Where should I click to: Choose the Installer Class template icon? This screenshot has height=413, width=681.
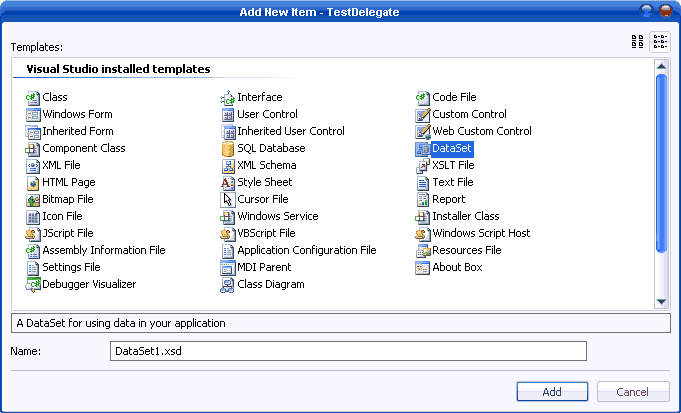pyautogui.click(x=423, y=217)
